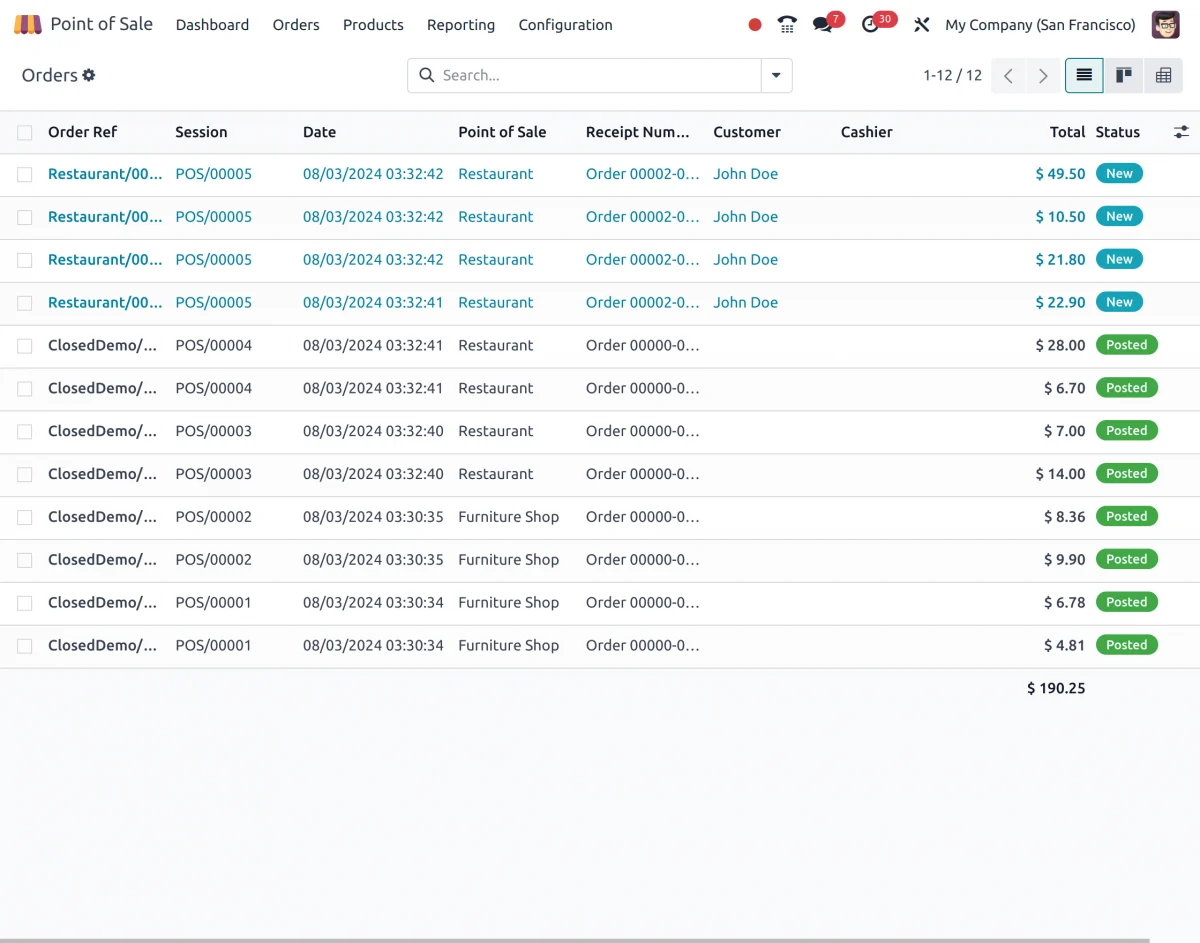
Task: Switch to the Dashboard menu
Action: (x=212, y=24)
